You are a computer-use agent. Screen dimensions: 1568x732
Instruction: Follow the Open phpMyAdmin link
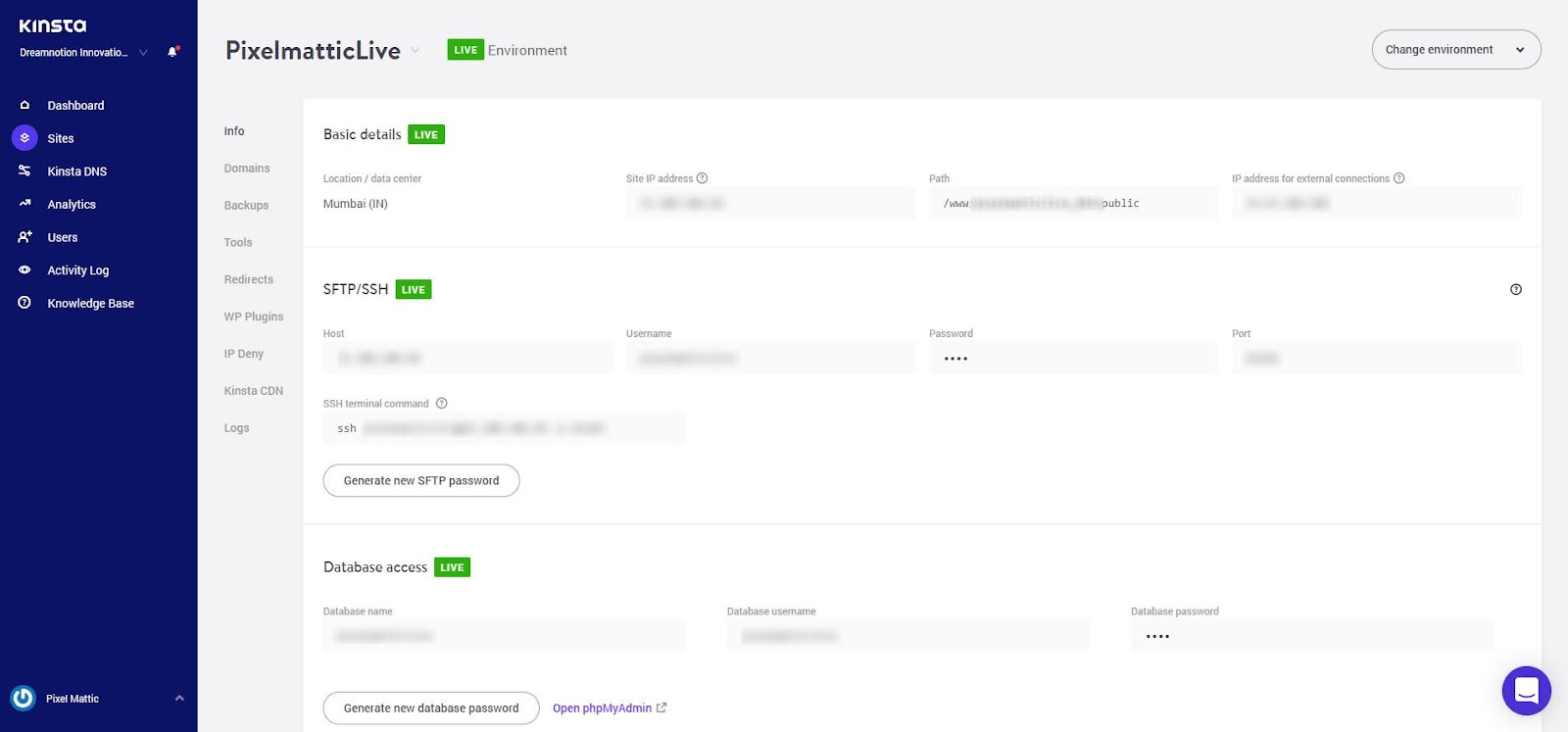pos(602,708)
